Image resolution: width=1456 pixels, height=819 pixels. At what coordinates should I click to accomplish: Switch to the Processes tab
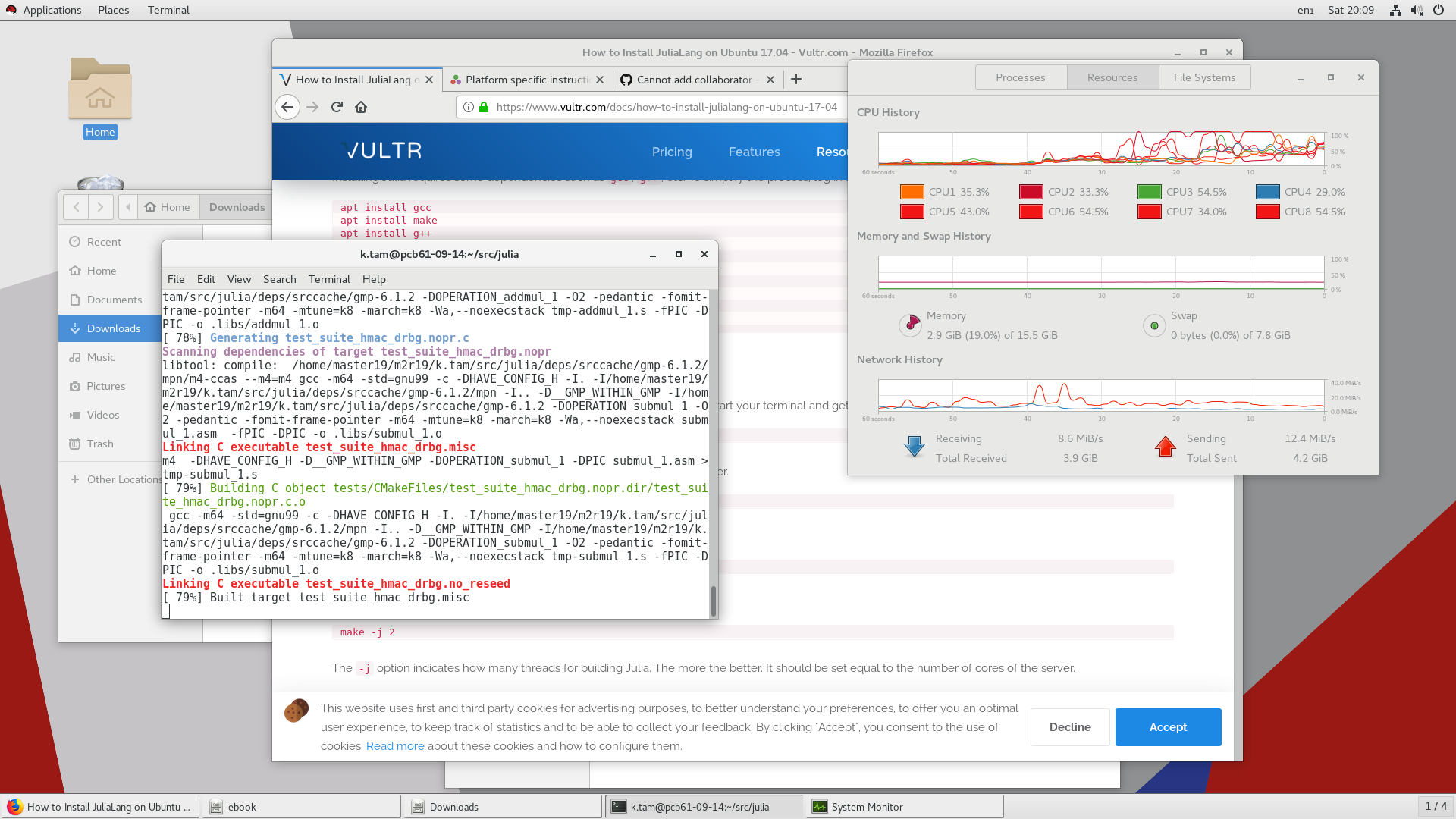coord(1020,77)
